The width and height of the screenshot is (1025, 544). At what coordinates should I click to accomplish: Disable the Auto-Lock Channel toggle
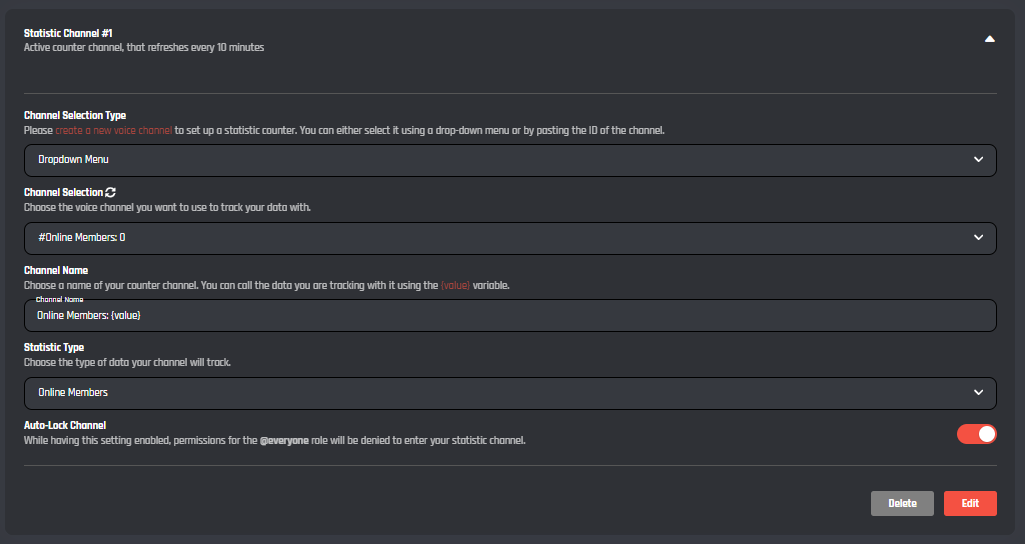(977, 434)
